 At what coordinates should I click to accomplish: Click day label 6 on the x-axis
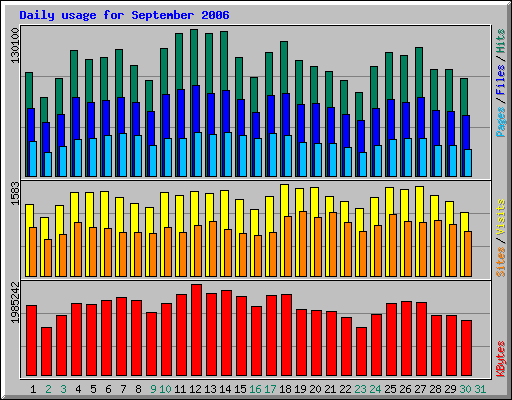click(x=108, y=389)
